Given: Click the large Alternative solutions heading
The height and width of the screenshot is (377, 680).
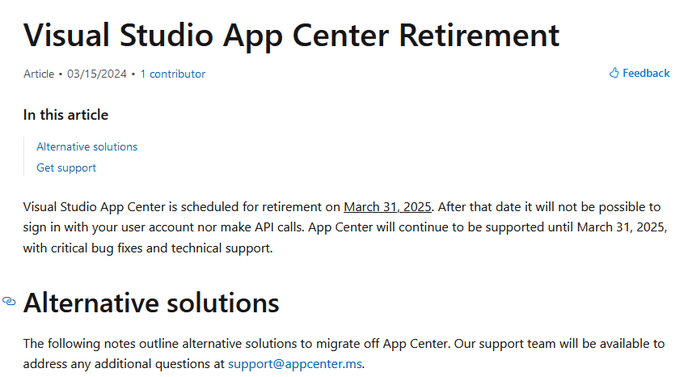Looking at the screenshot, I should point(151,303).
